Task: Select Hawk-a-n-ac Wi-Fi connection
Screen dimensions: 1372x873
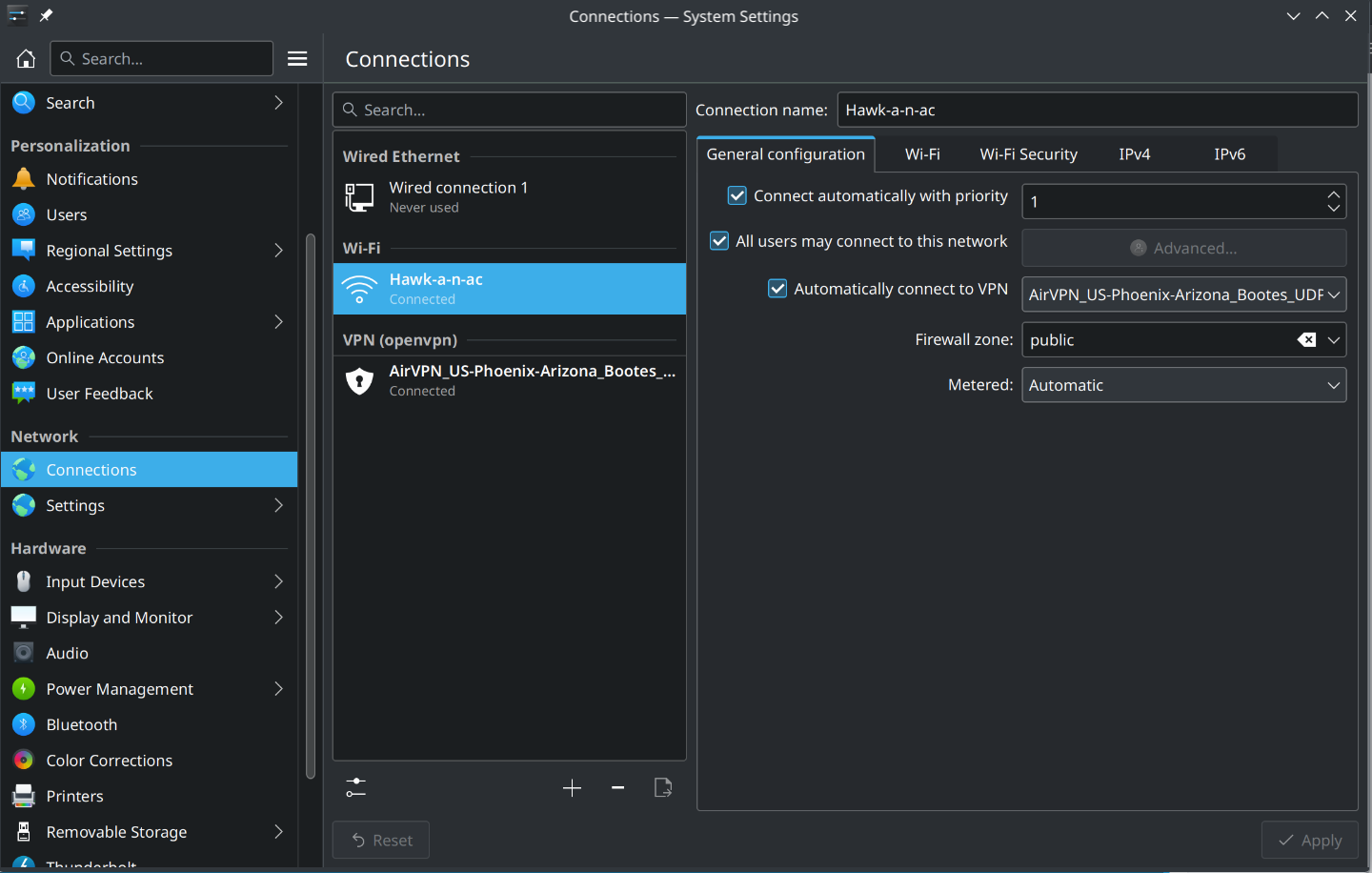Action: [510, 289]
